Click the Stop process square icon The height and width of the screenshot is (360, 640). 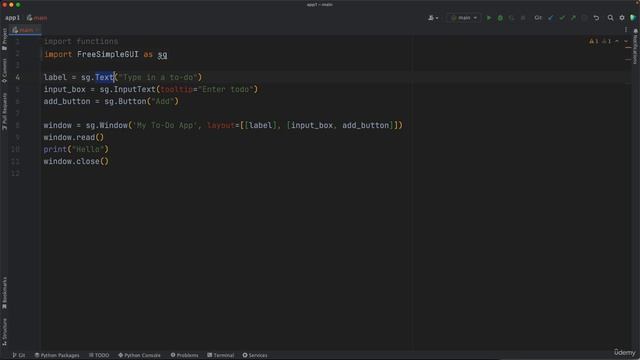tap(523, 18)
